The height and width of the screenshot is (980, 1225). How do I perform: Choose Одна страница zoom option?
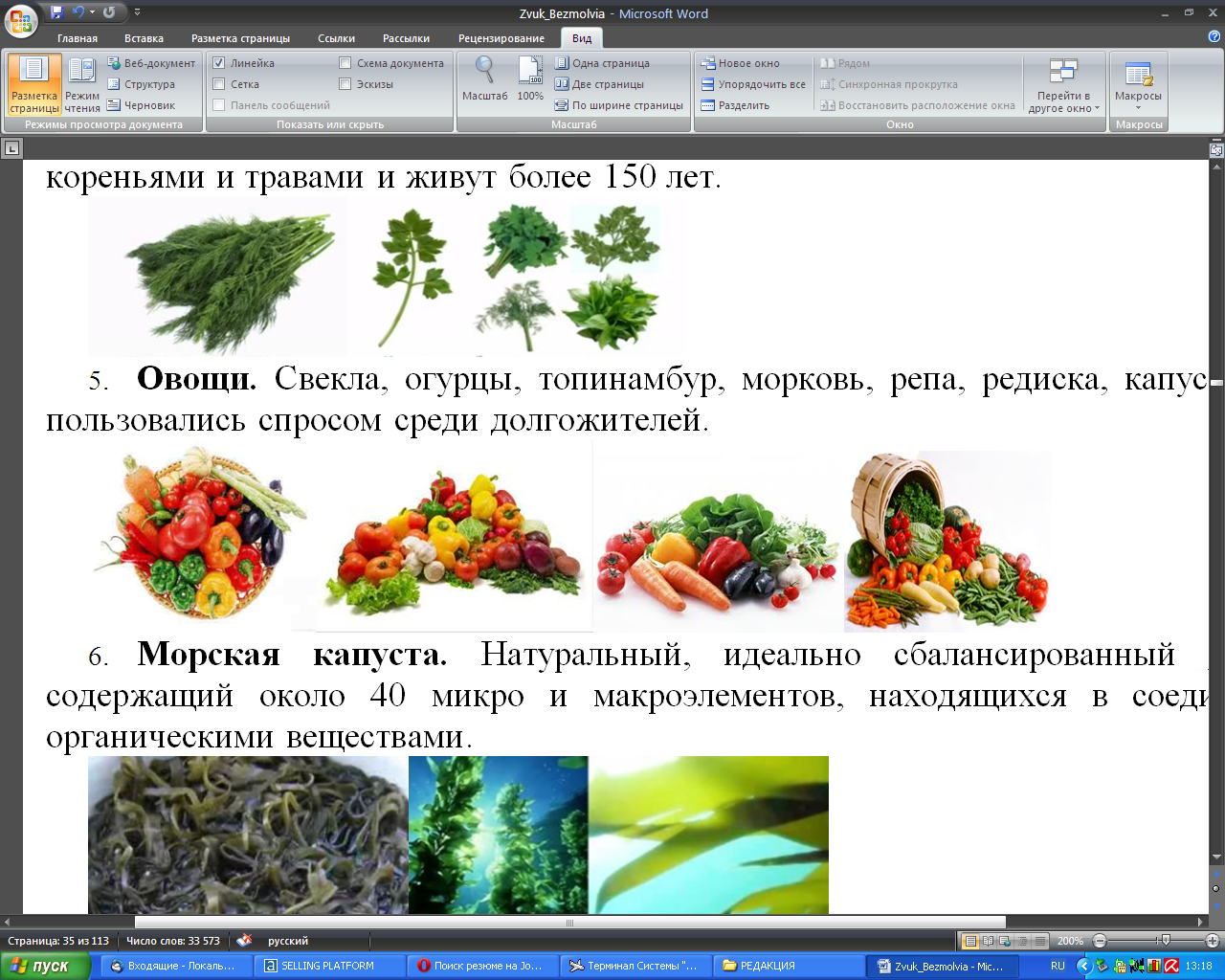pos(603,63)
